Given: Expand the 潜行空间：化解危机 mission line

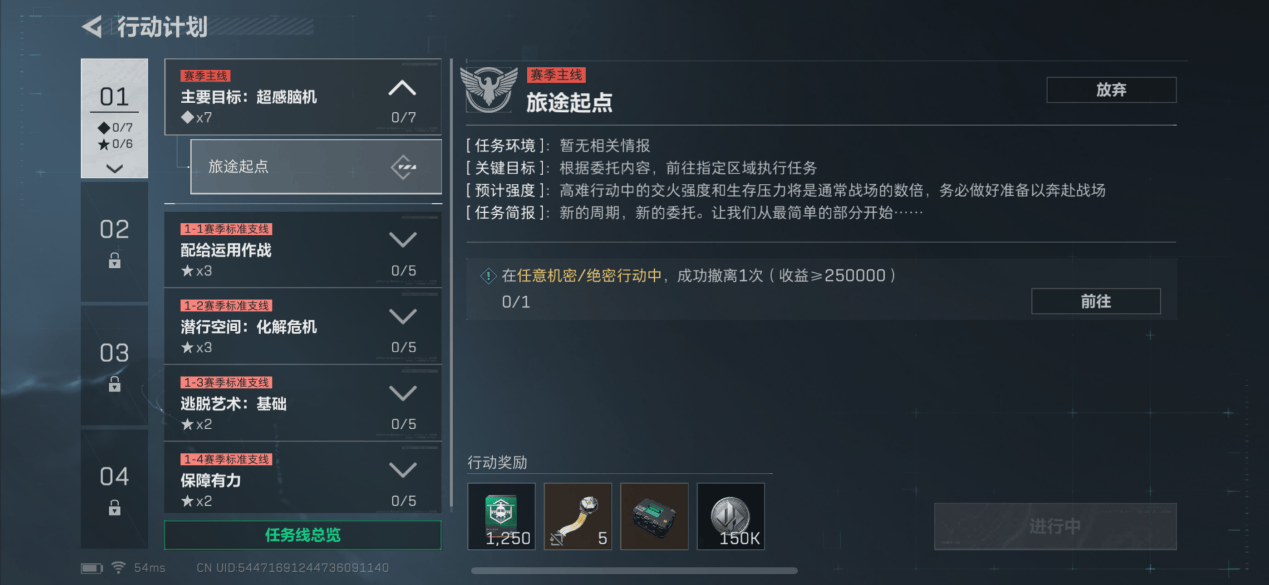Looking at the screenshot, I should pos(402,317).
